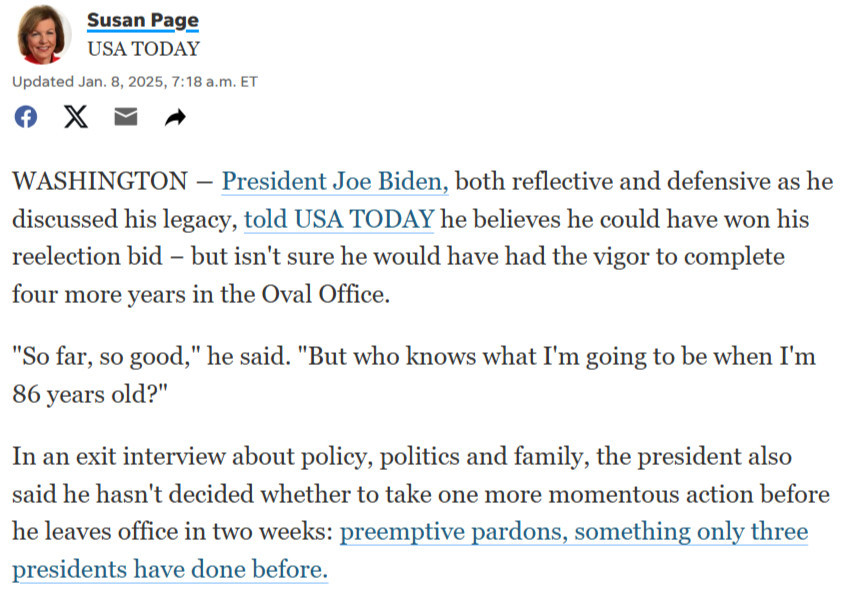Open Susan Page's author profile link
864x590 pixels.
[x=143, y=20]
